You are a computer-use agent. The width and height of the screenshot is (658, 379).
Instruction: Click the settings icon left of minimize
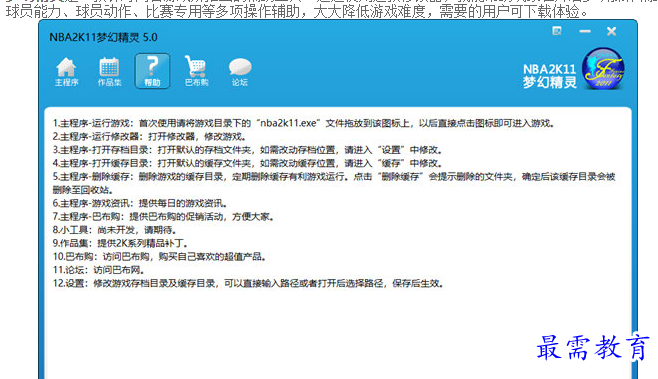tap(557, 31)
